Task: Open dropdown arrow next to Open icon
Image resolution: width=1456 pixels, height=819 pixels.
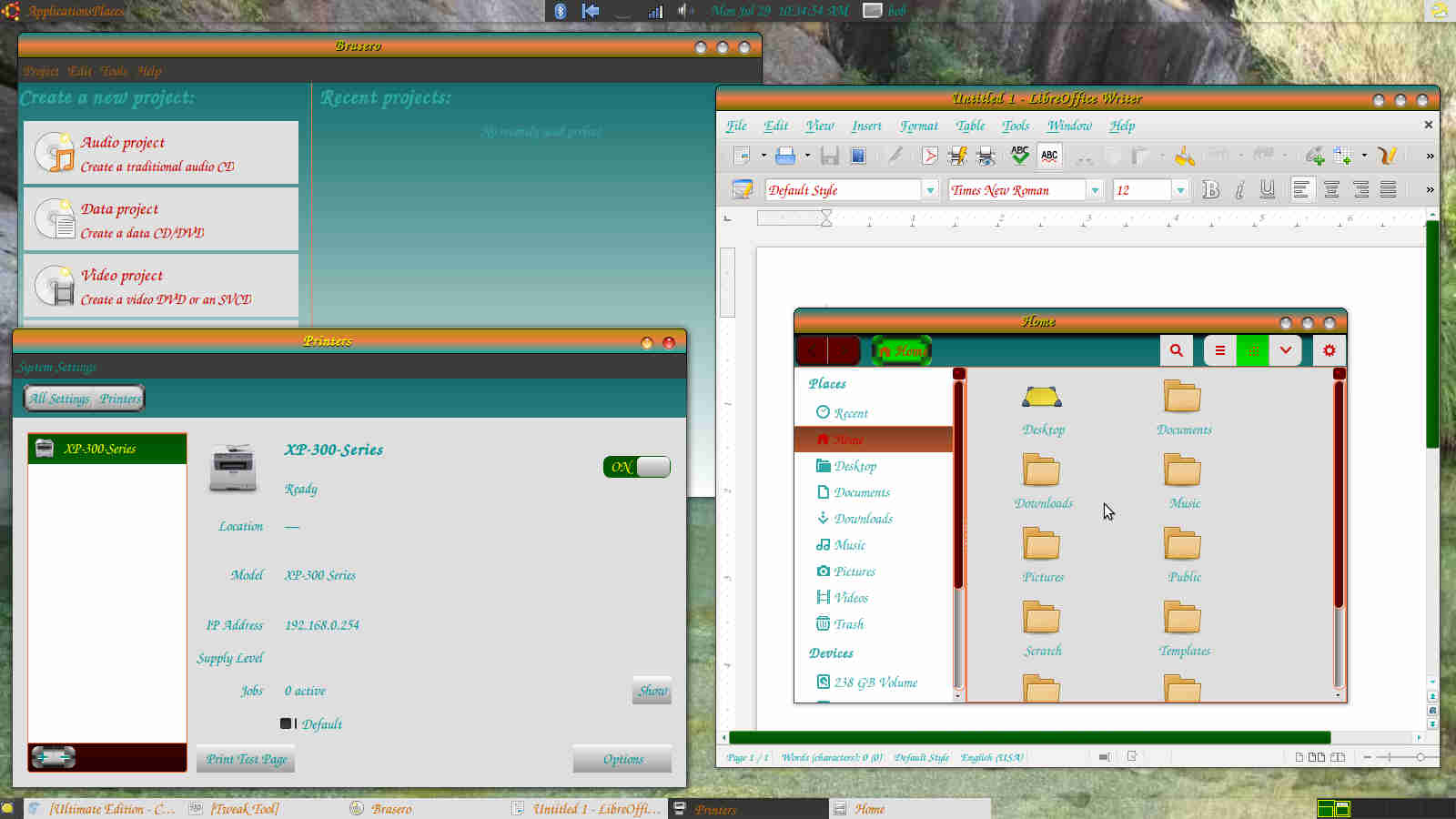Action: (x=807, y=156)
